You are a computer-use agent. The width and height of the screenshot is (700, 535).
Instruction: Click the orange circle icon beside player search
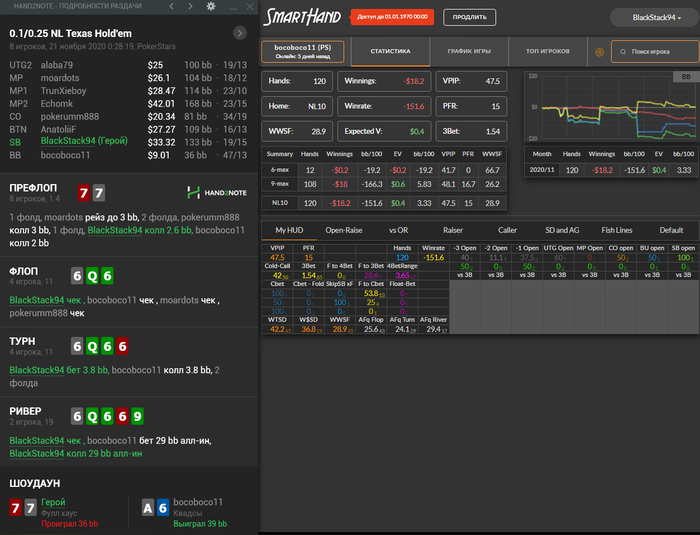(599, 52)
